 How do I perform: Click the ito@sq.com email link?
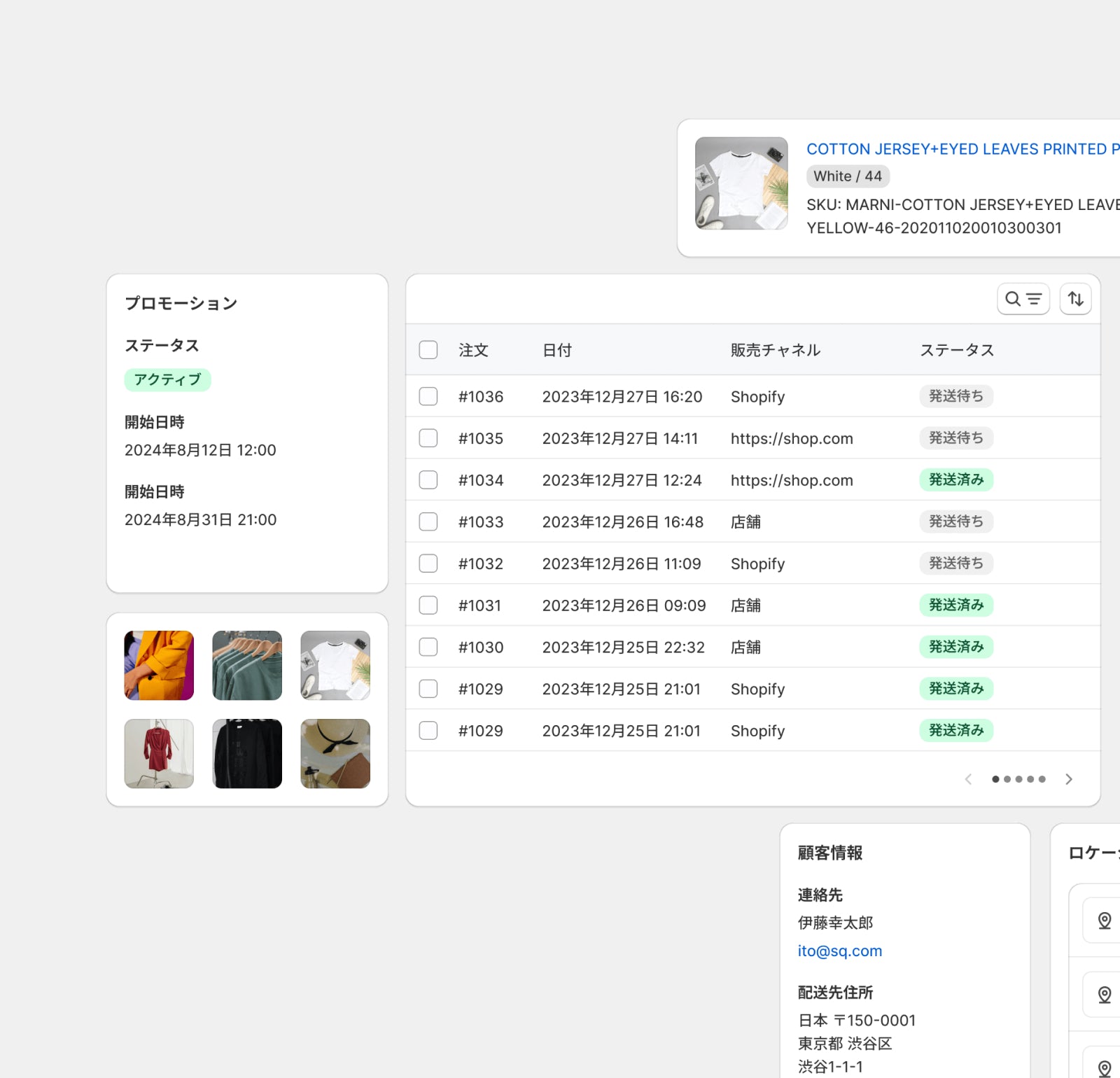[839, 951]
